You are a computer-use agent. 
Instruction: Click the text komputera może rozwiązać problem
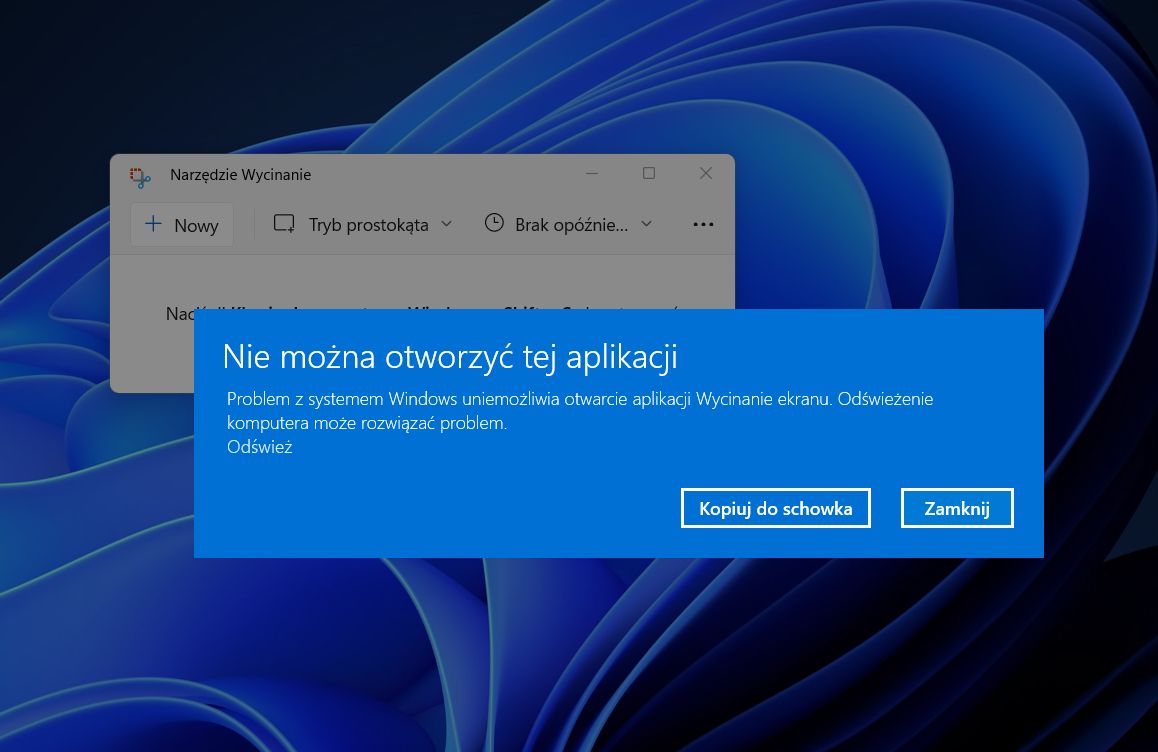pyautogui.click(x=367, y=423)
